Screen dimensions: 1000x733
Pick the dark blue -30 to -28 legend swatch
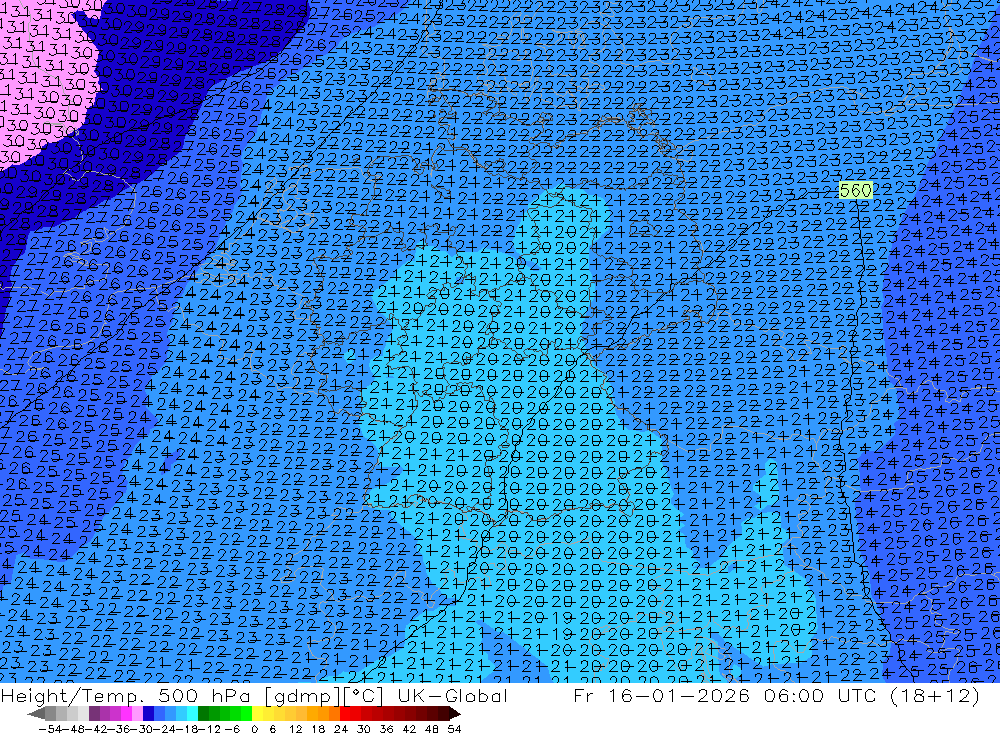148,713
